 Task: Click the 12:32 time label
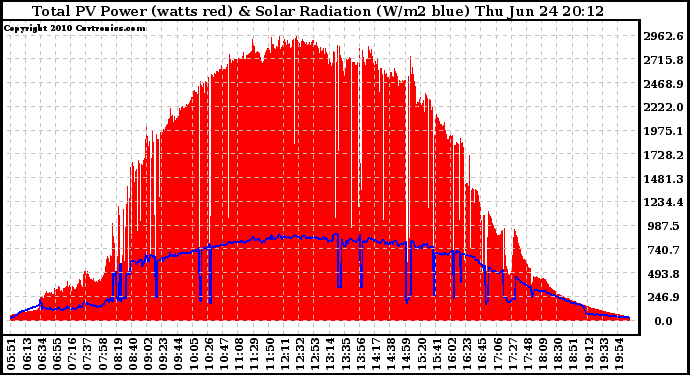[301, 354]
